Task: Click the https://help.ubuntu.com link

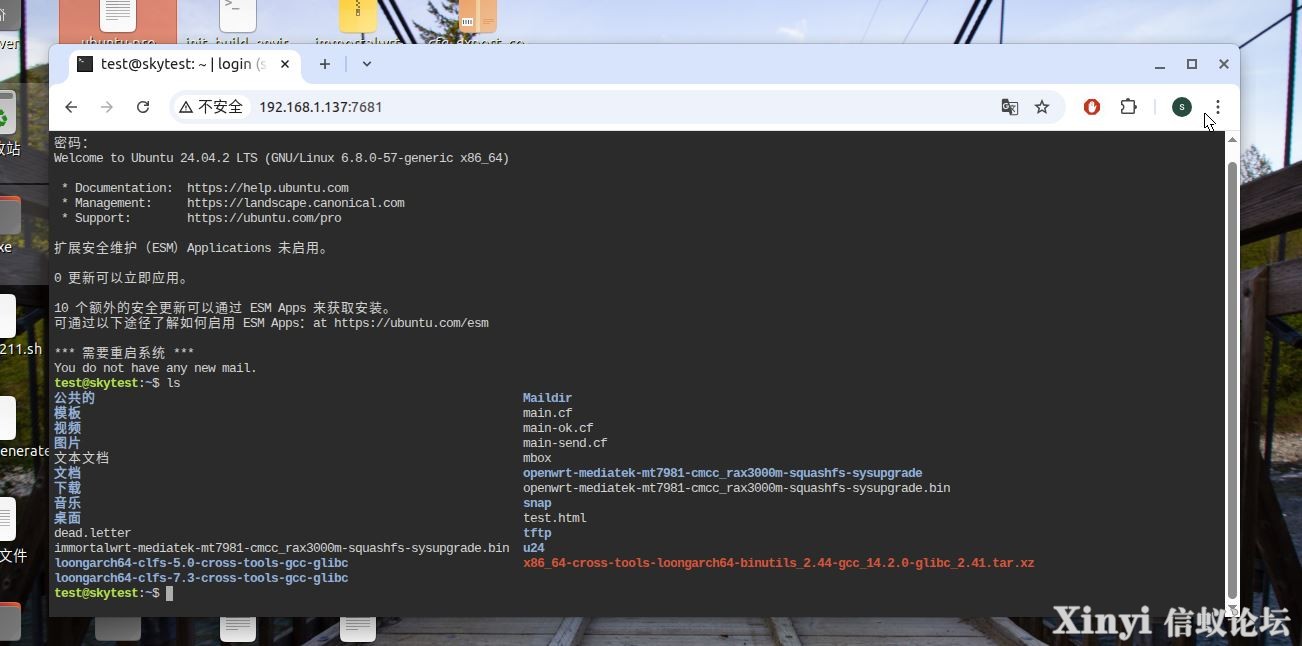Action: click(x=267, y=188)
